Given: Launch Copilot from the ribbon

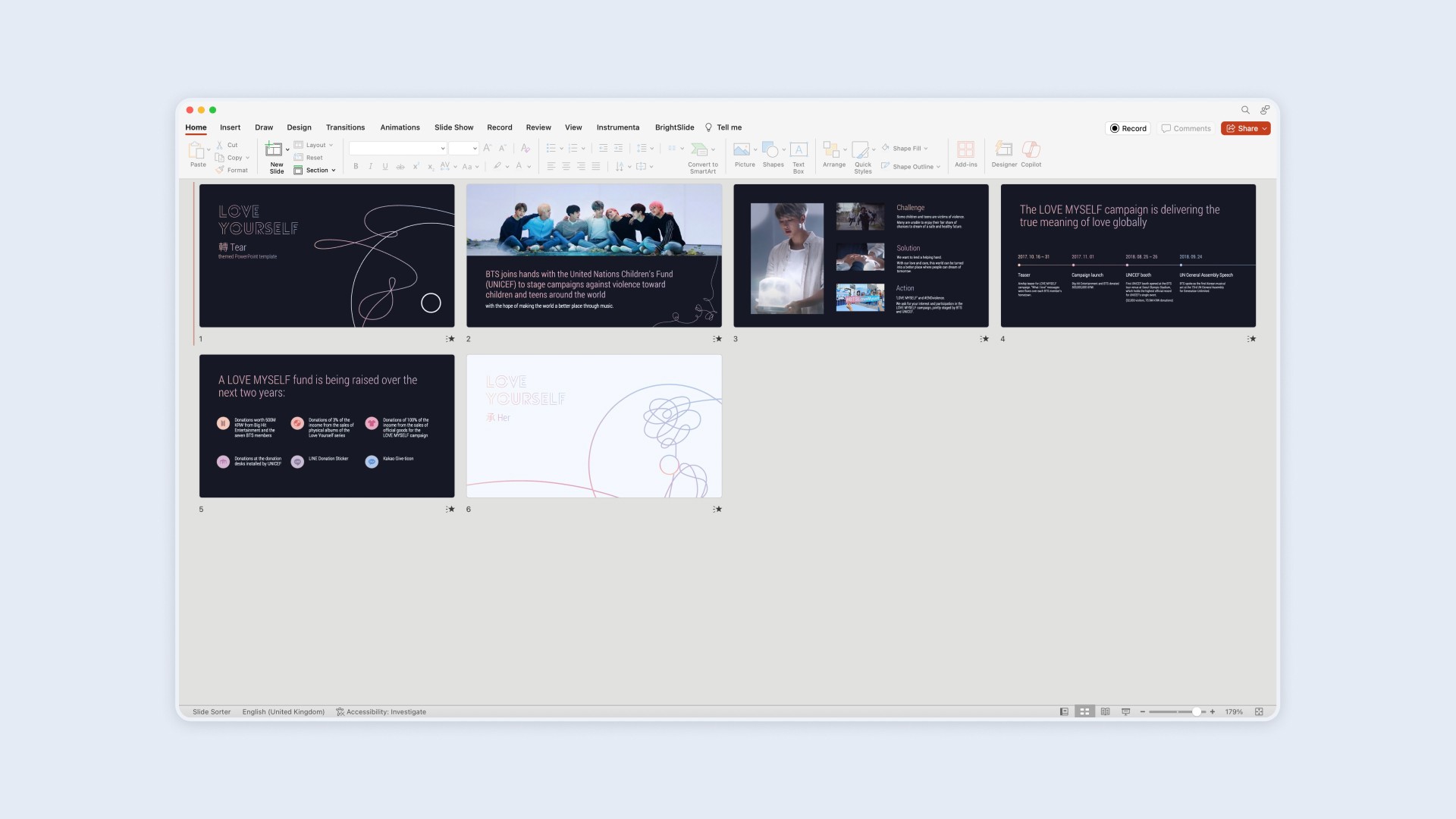Looking at the screenshot, I should pyautogui.click(x=1031, y=149).
